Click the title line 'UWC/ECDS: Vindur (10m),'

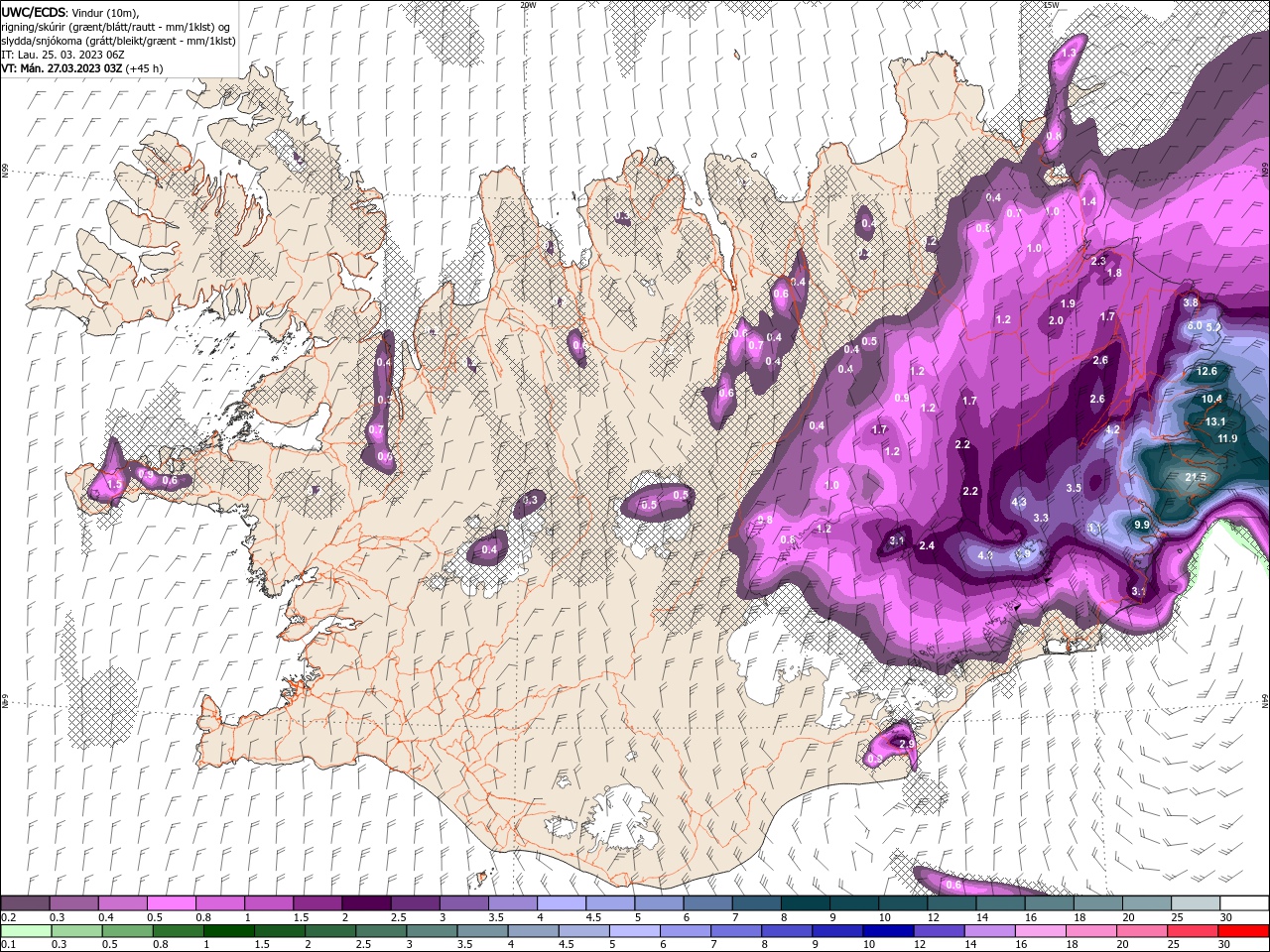(x=69, y=11)
